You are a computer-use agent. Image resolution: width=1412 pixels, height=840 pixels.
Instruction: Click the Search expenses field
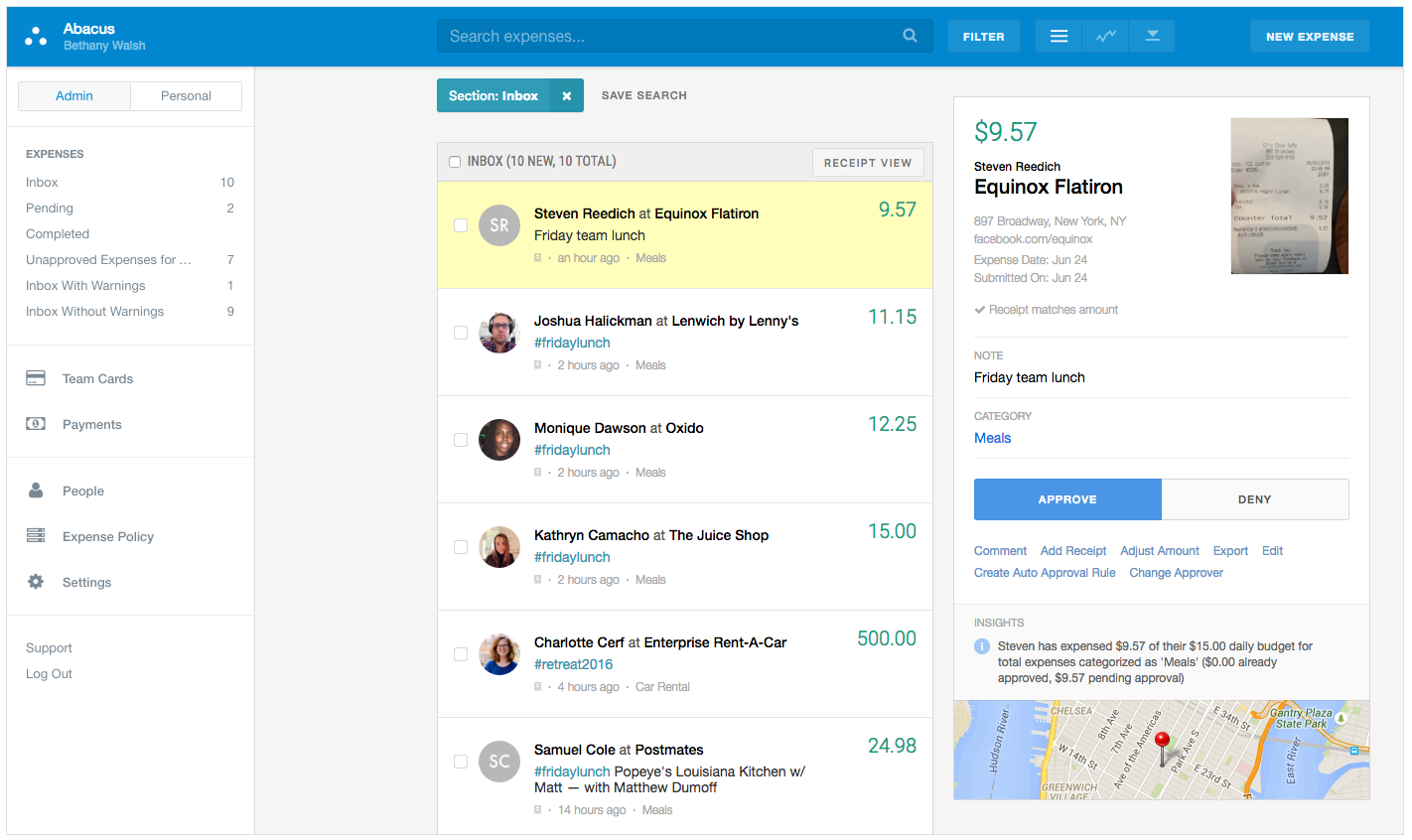[685, 36]
